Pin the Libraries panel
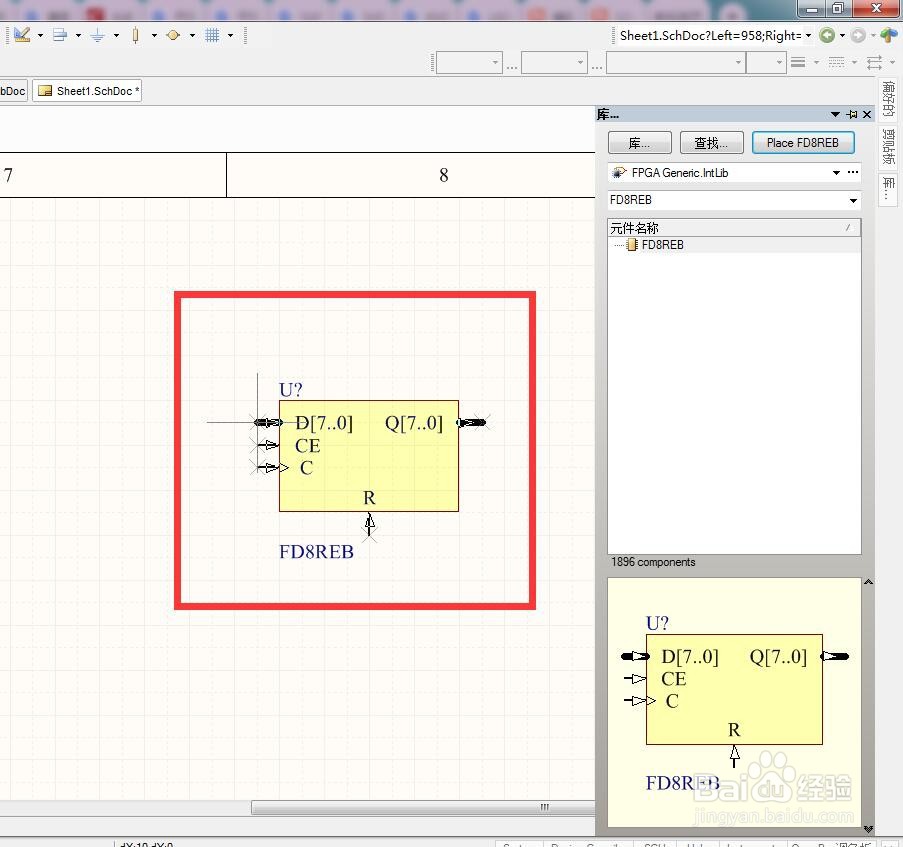The height and width of the screenshot is (847, 903). coord(852,115)
